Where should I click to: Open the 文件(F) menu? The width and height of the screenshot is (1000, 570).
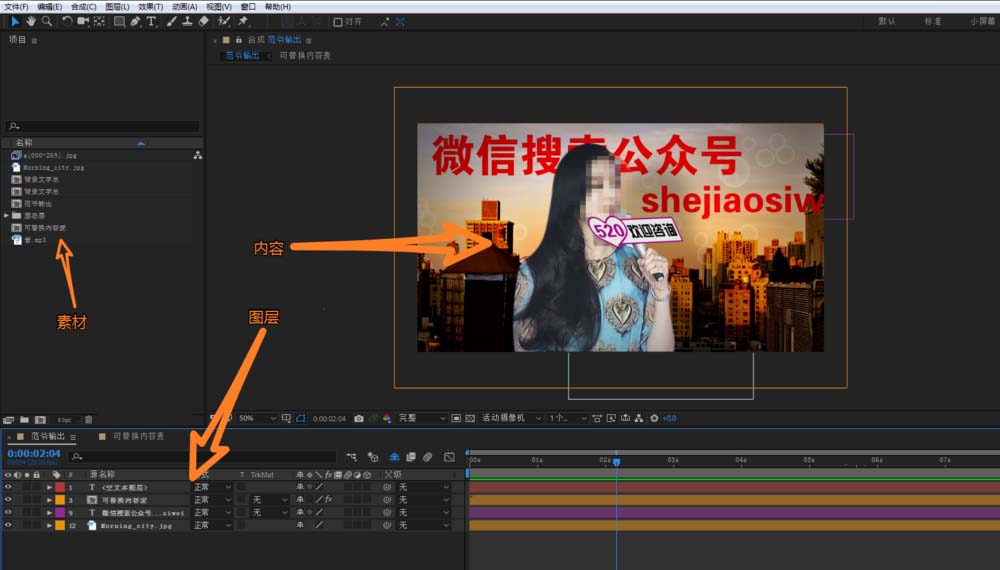[17, 6]
